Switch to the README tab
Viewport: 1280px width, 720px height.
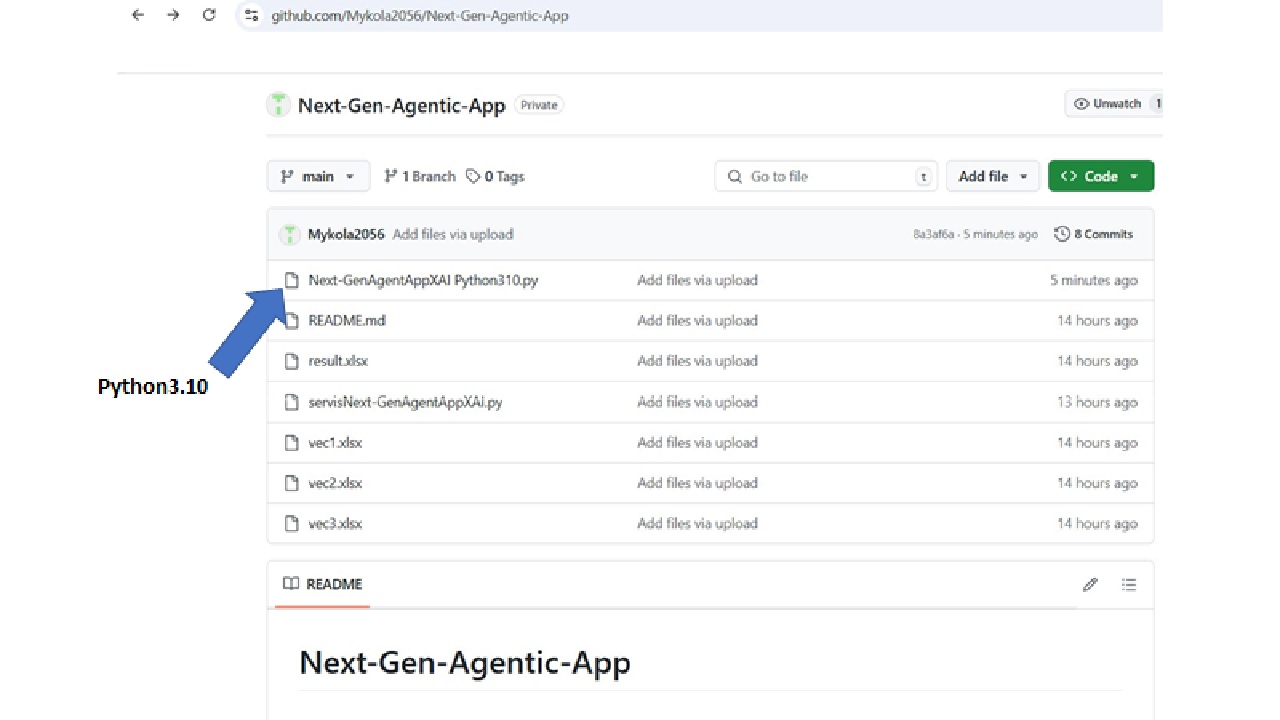[323, 584]
